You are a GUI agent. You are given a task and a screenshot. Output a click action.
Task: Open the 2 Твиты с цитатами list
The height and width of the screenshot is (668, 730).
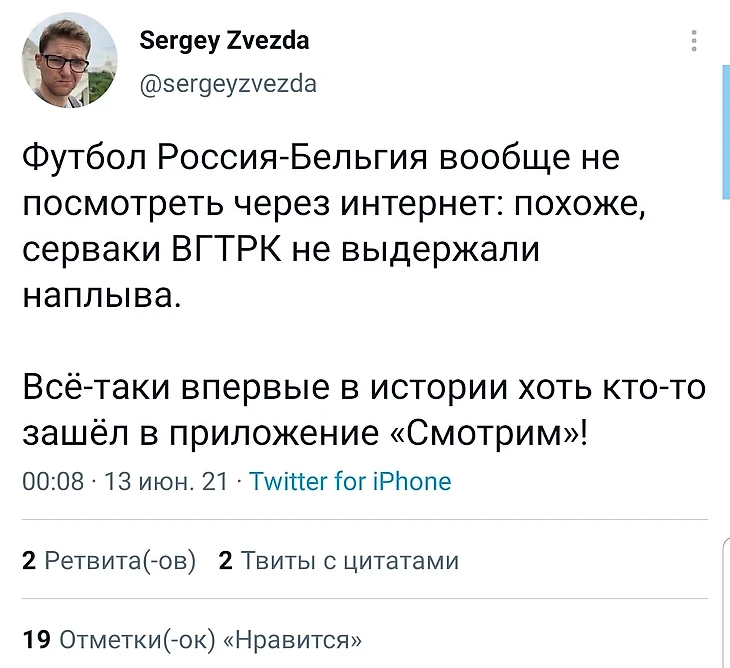[x=338, y=561]
